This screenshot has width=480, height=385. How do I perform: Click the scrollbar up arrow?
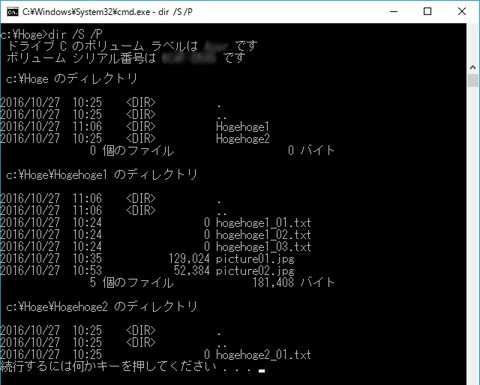point(473,68)
